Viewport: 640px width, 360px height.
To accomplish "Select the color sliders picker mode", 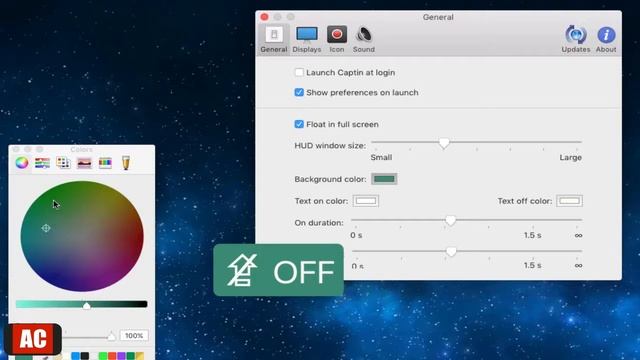I will tap(42, 163).
